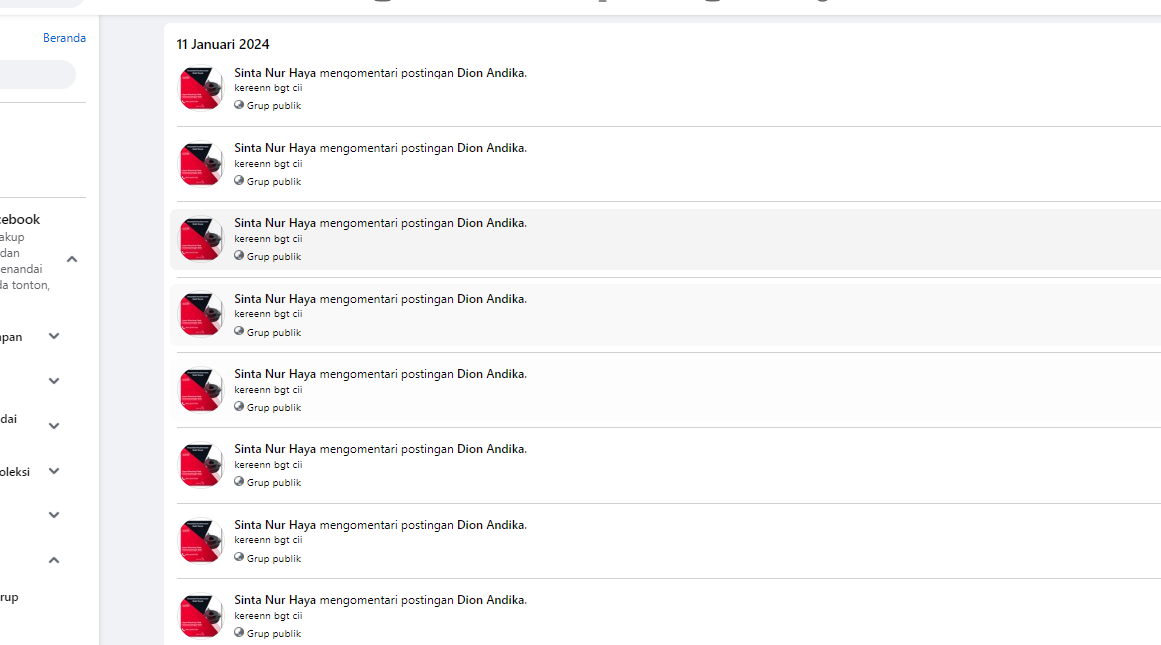
Task: Open the post thumbnail of the fourth activity entry
Action: click(x=201, y=315)
